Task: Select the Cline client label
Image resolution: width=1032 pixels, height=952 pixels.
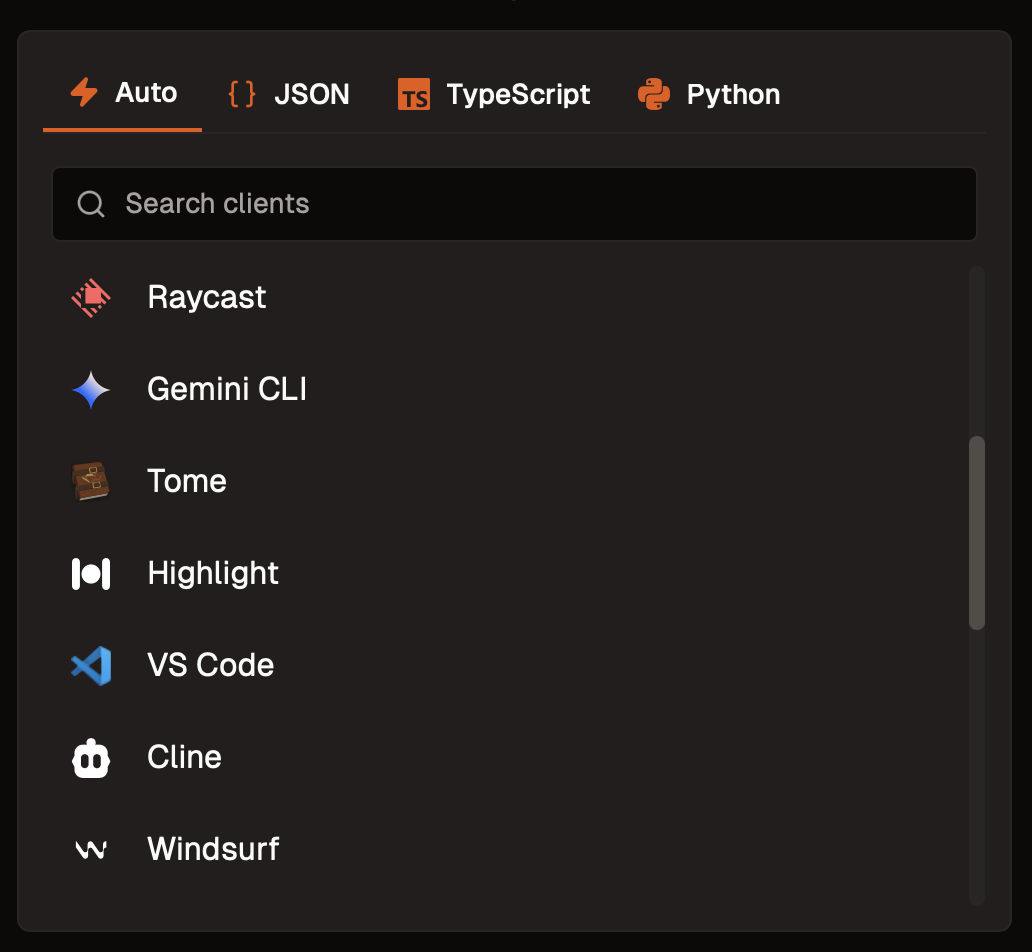Action: [184, 757]
